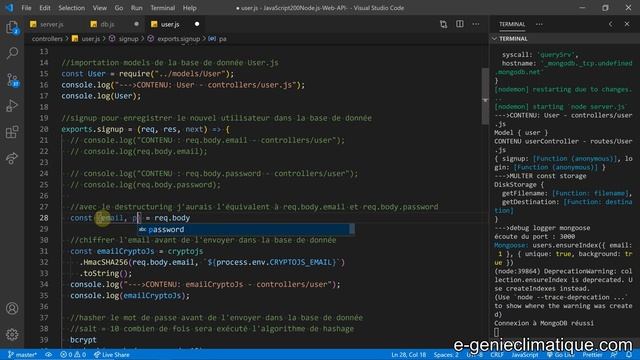Viewport: 640px width, 360px height.
Task: Open the Edit menu
Action: pyautogui.click(x=44, y=8)
